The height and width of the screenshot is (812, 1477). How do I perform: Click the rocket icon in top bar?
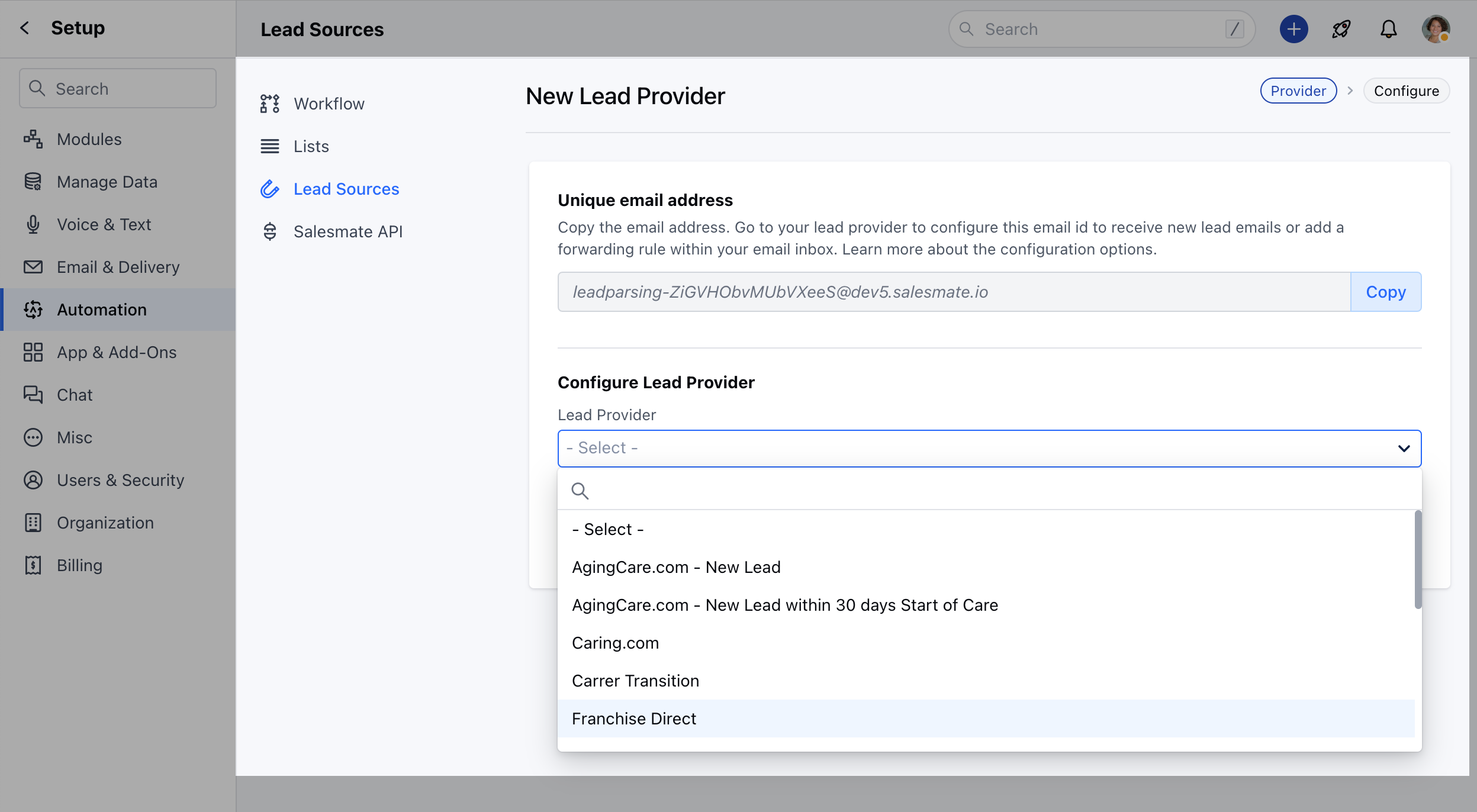point(1341,29)
